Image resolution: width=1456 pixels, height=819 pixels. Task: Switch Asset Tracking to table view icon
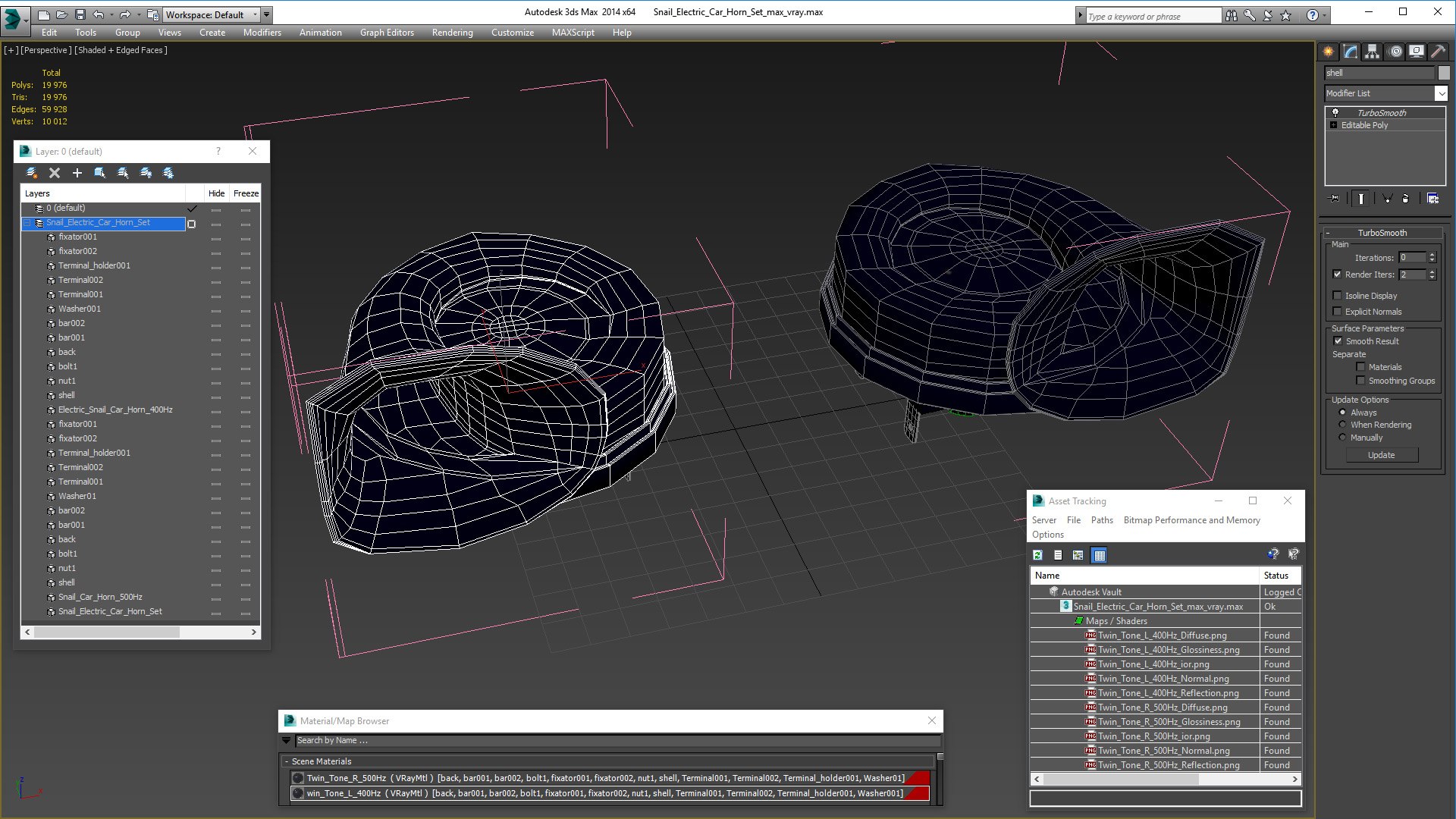pyautogui.click(x=1099, y=555)
